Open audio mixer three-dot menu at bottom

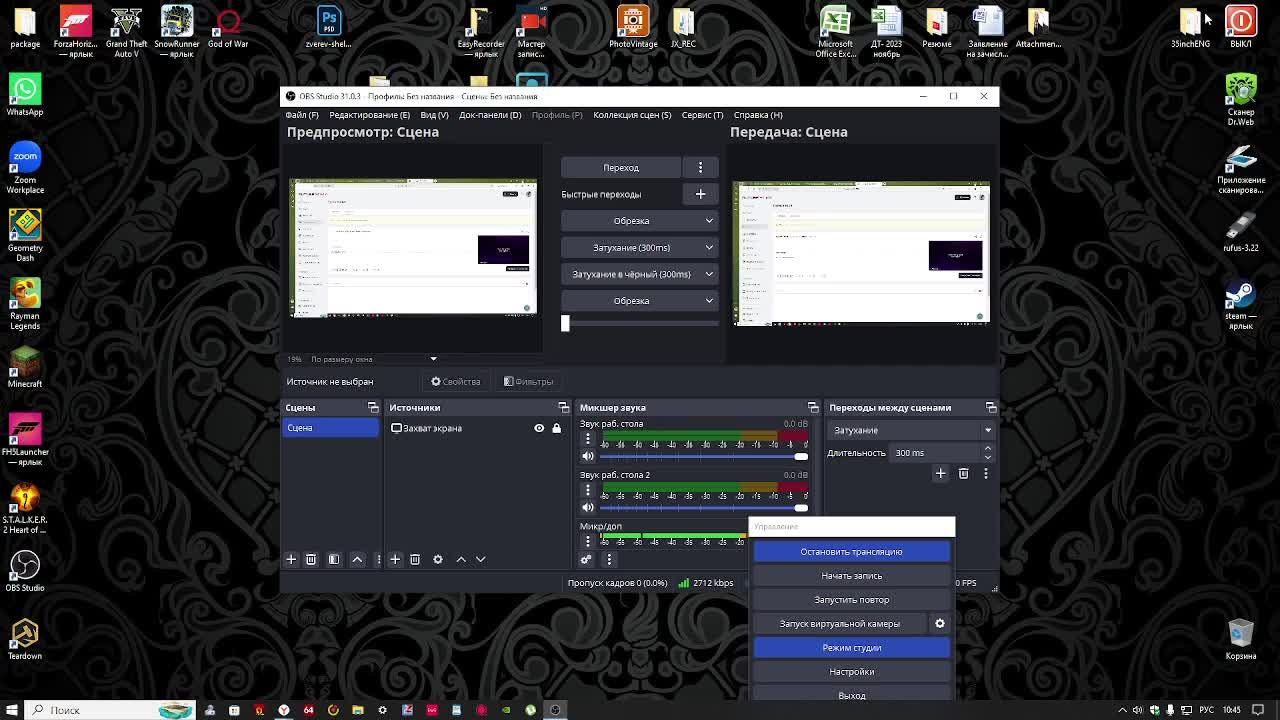tap(609, 559)
